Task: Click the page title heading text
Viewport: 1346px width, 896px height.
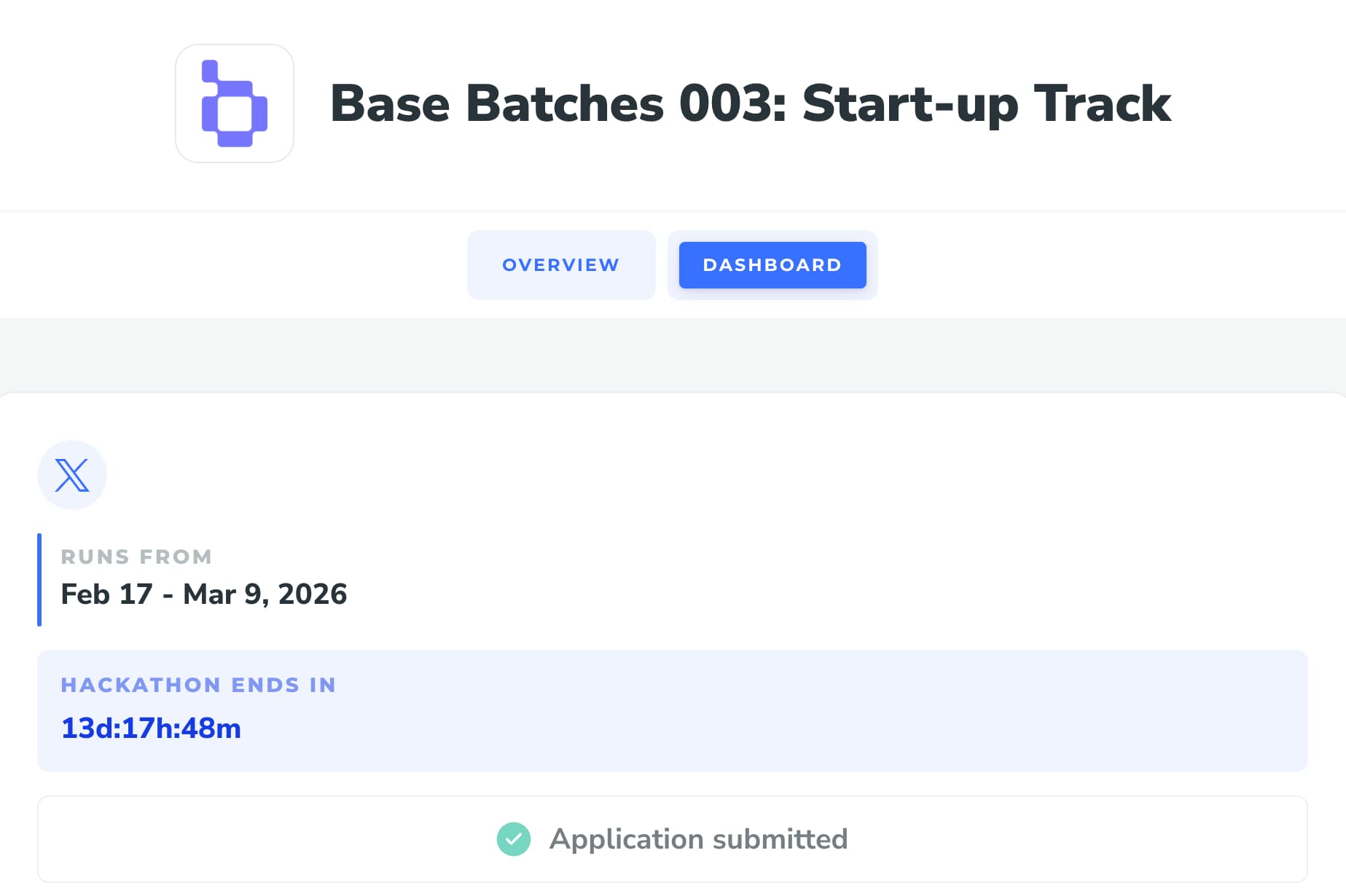Action: point(750,103)
